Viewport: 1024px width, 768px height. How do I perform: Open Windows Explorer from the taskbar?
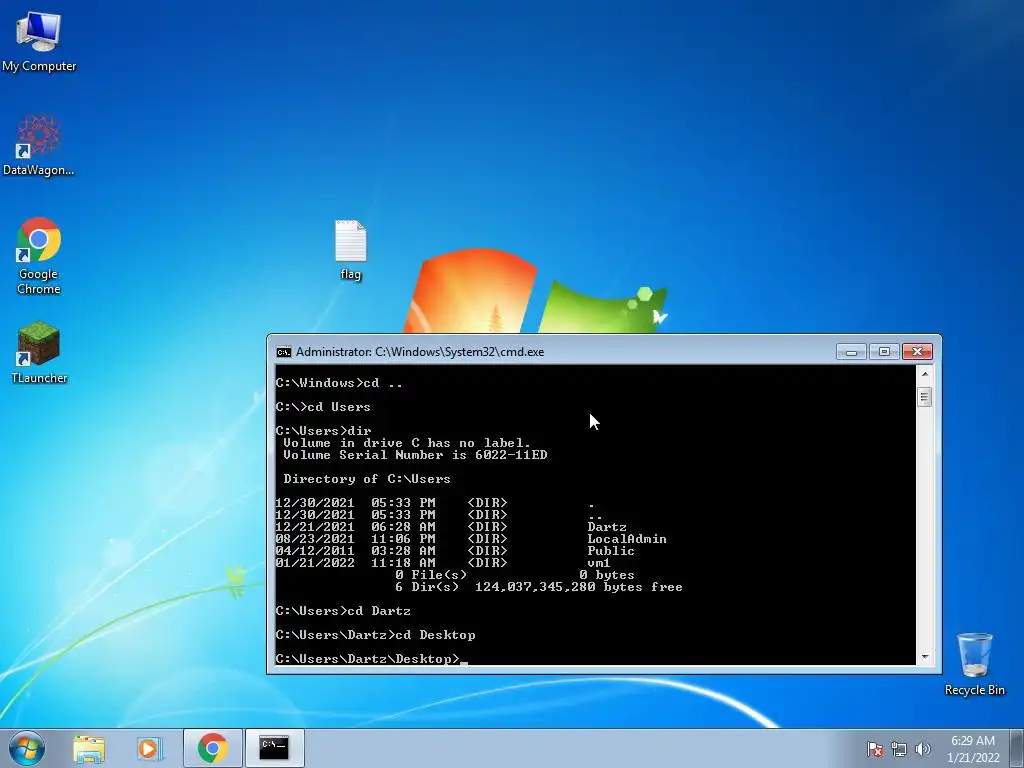pos(89,748)
